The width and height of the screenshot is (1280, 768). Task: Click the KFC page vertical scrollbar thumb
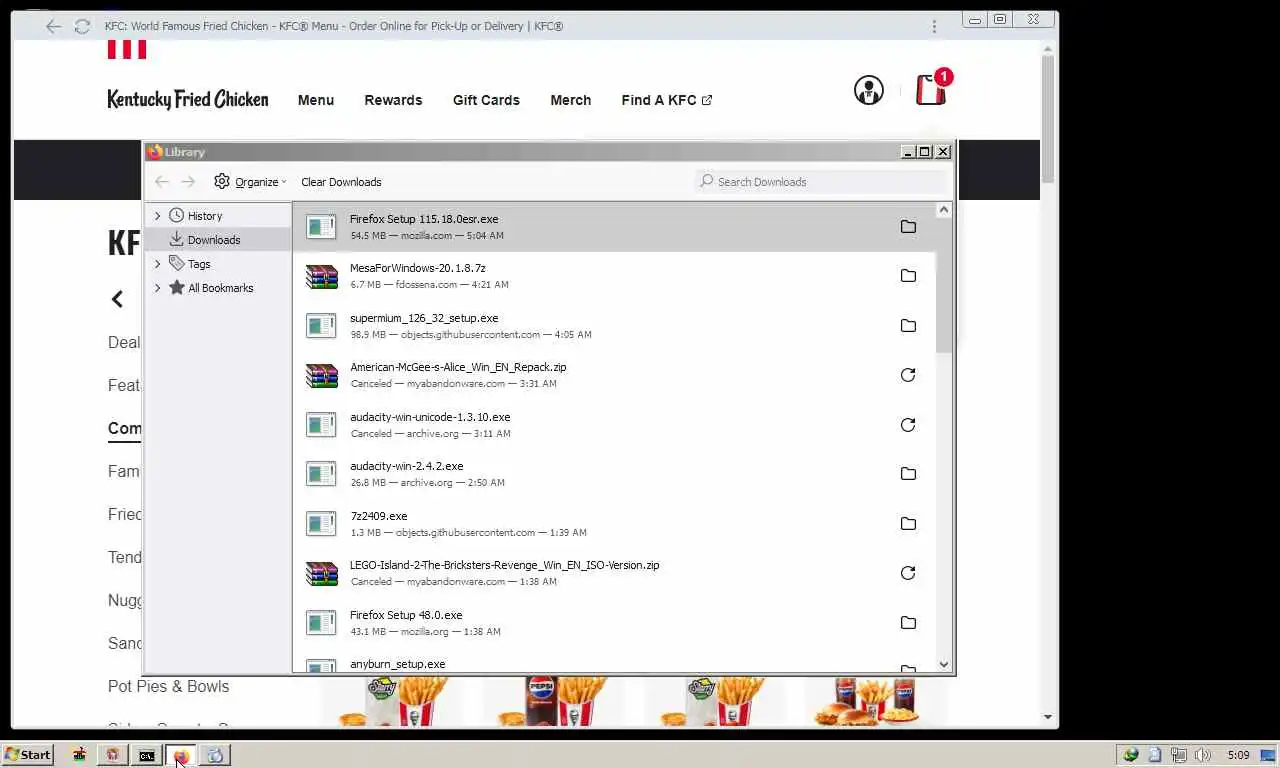pyautogui.click(x=1048, y=118)
